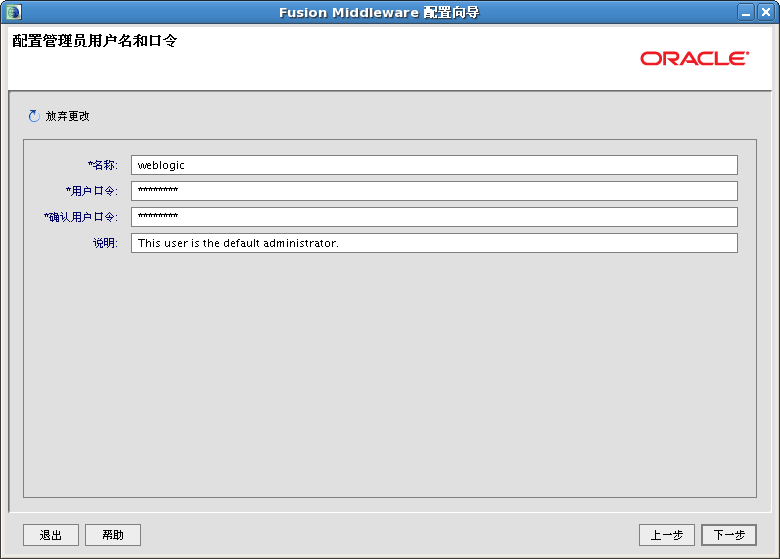Viewport: 780px width, 559px height.
Task: Click the Fusion Middleware 配置向导 title text
Action: [x=379, y=12]
